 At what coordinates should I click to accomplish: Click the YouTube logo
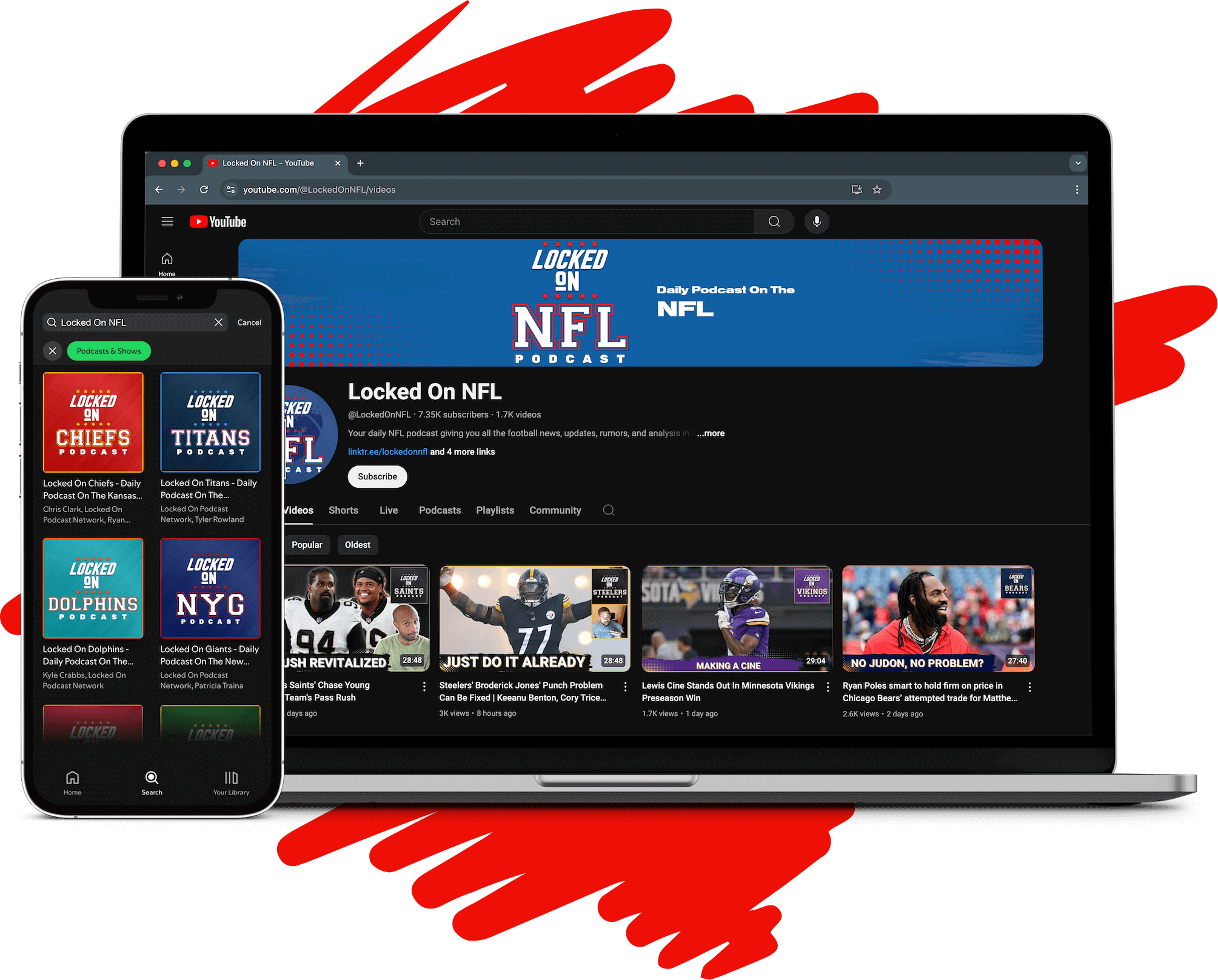pos(218,222)
